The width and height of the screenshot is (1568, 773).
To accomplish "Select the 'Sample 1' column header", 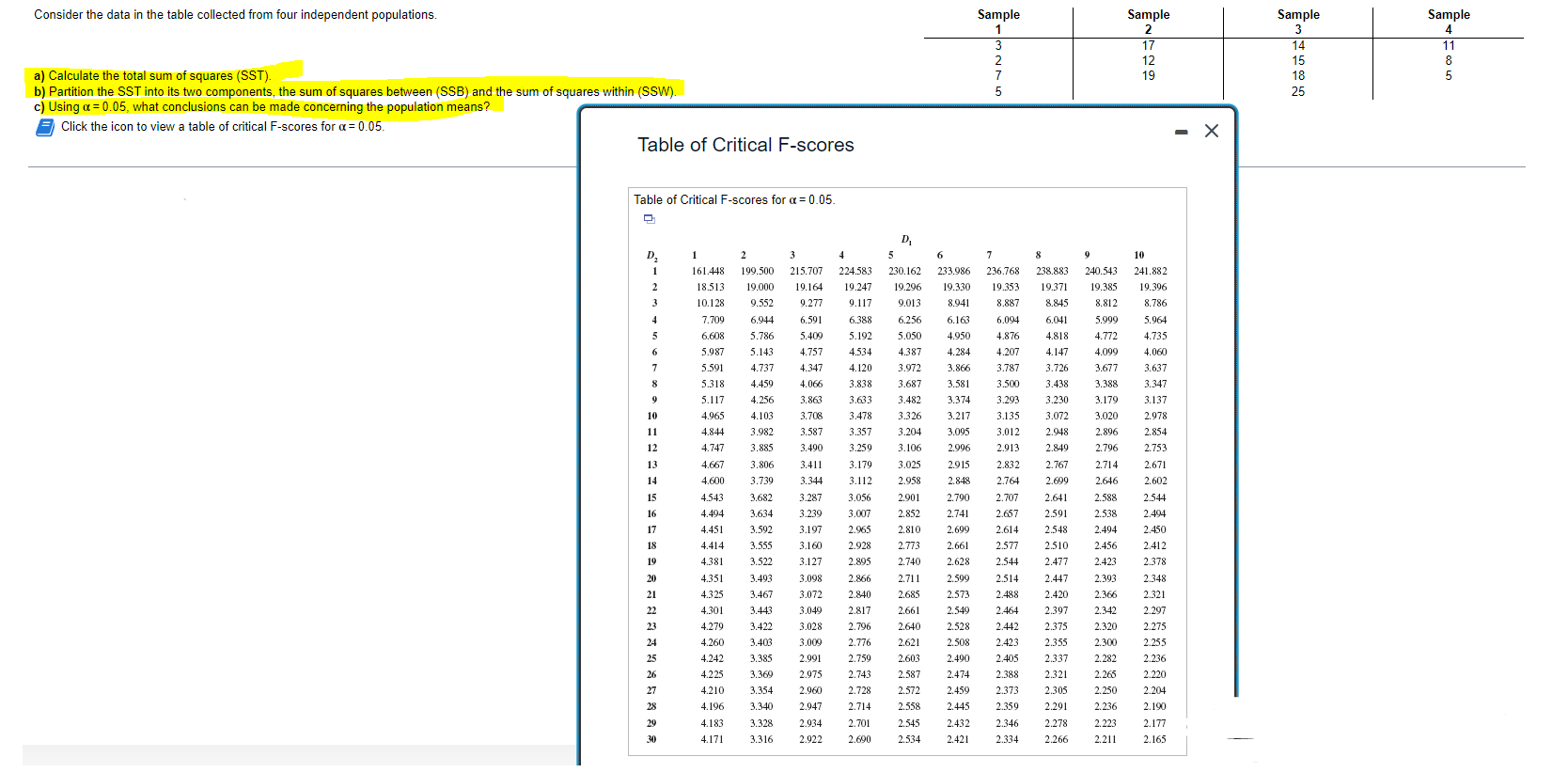I will (x=998, y=22).
